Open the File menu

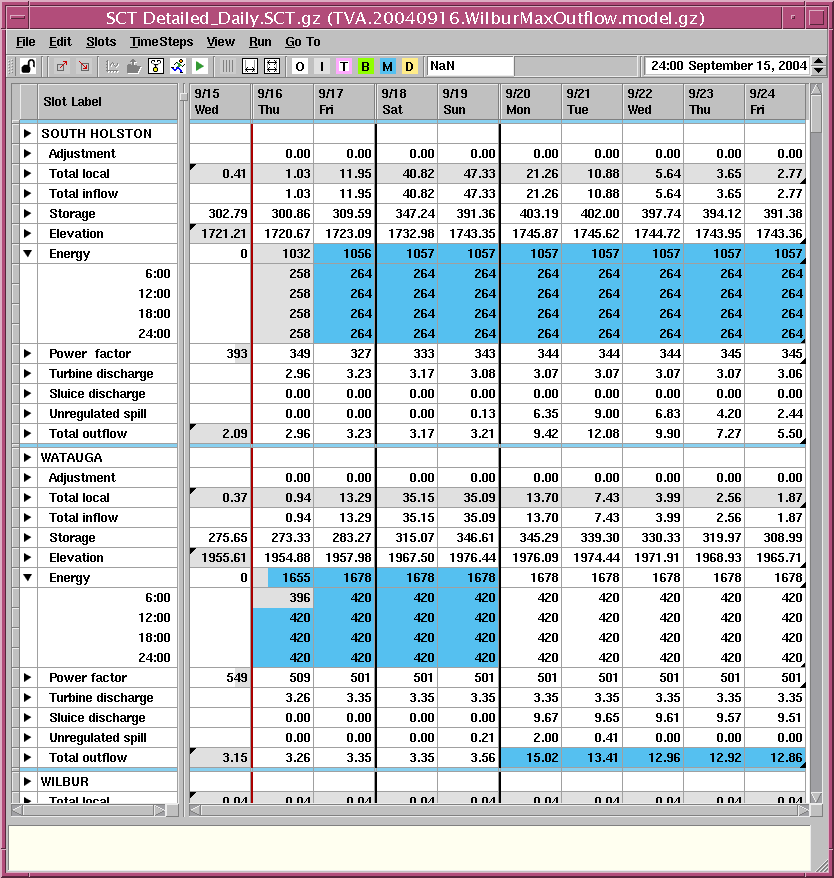[25, 42]
